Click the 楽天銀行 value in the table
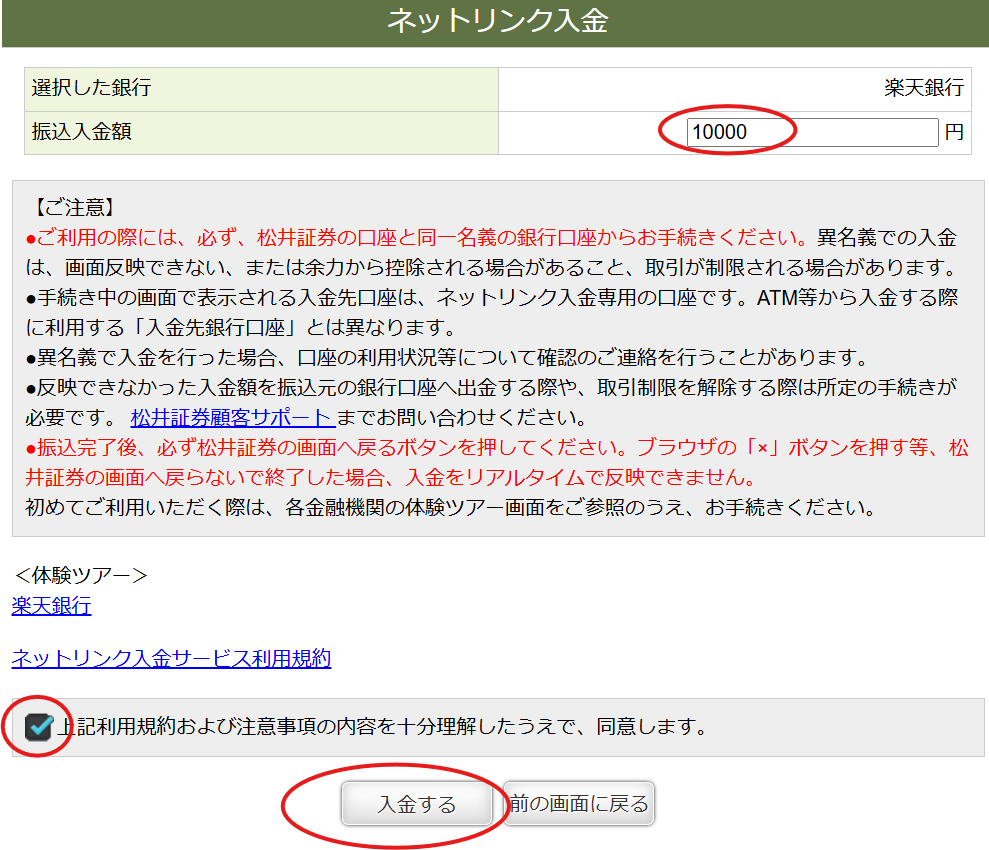This screenshot has width=989, height=850. (924, 88)
